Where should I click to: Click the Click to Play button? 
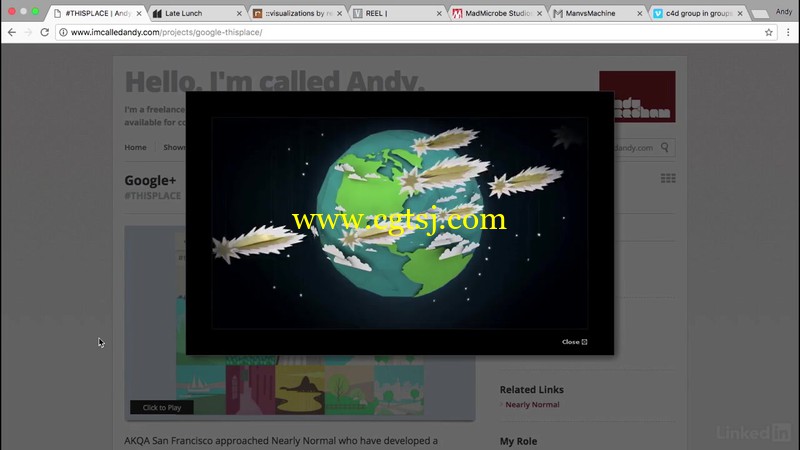click(x=162, y=407)
